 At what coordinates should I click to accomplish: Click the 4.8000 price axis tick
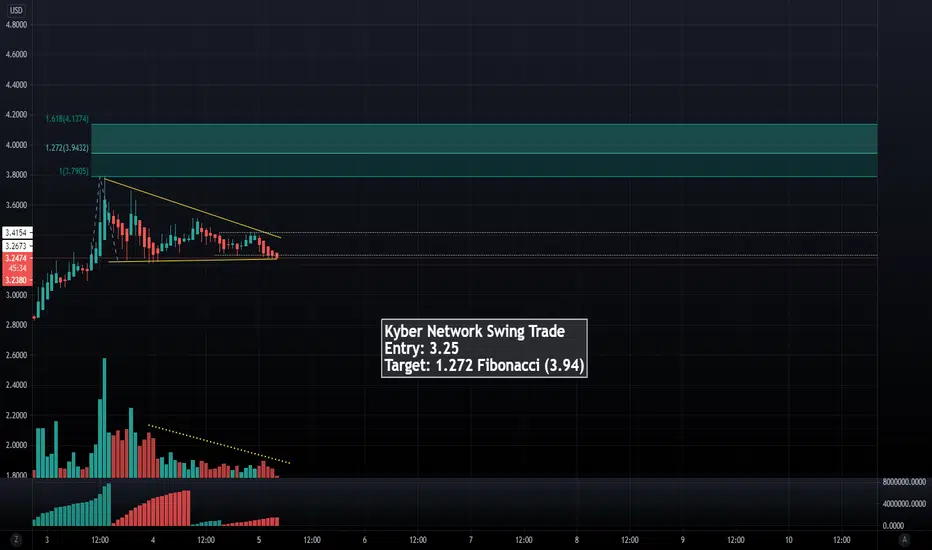(17, 25)
